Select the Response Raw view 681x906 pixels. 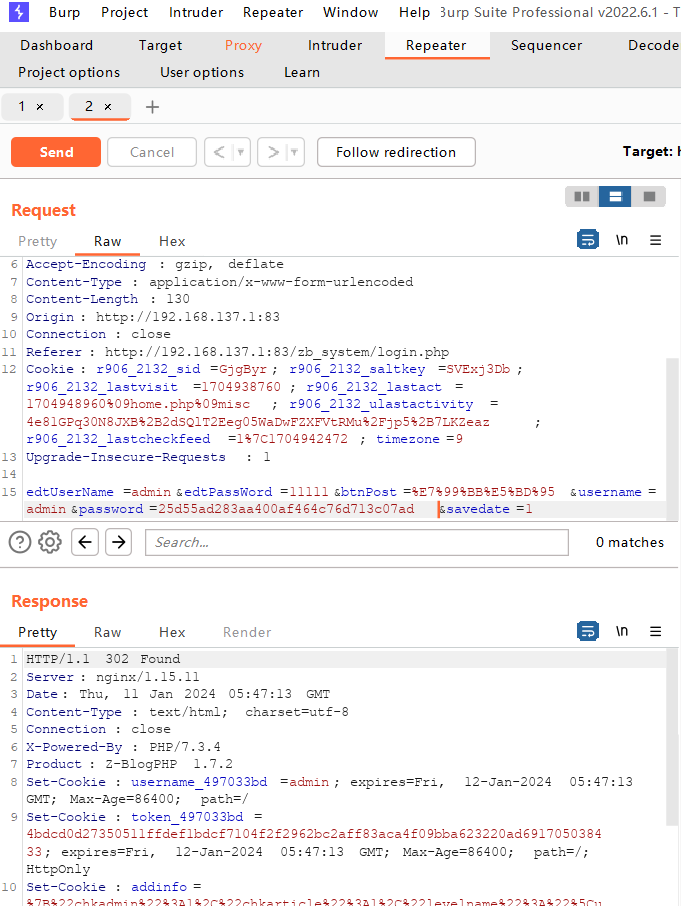107,632
